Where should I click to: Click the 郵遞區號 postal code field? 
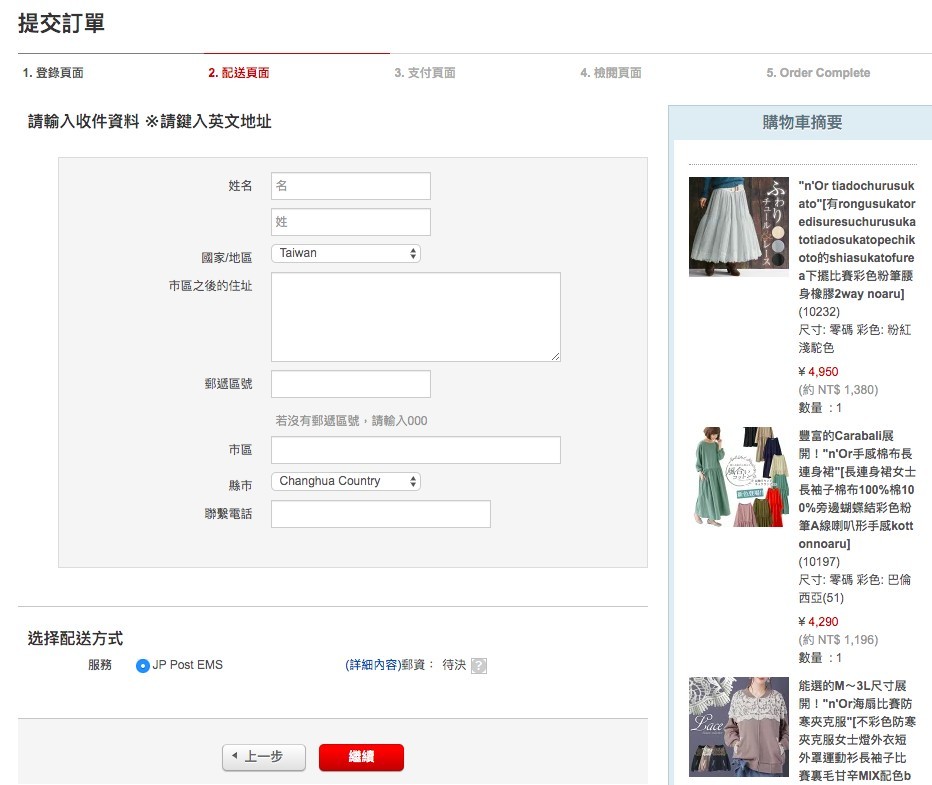350,383
